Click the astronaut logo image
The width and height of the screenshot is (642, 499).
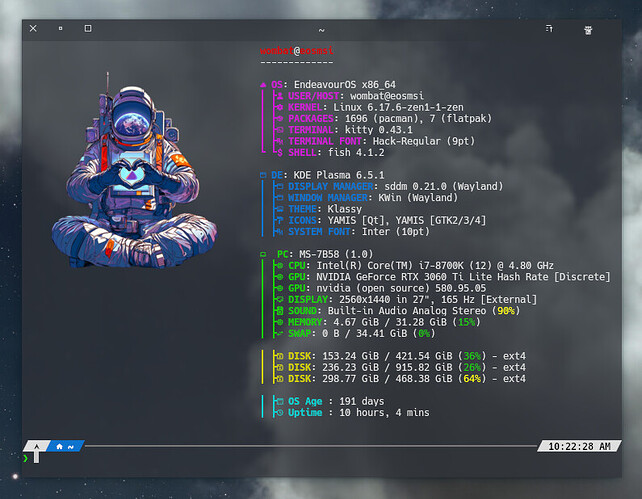click(134, 171)
